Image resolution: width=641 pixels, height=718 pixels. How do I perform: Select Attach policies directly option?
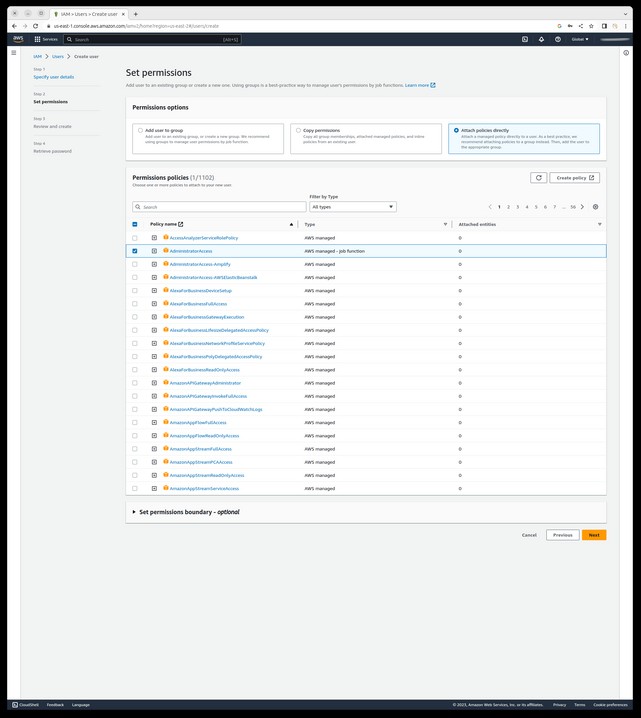[456, 131]
